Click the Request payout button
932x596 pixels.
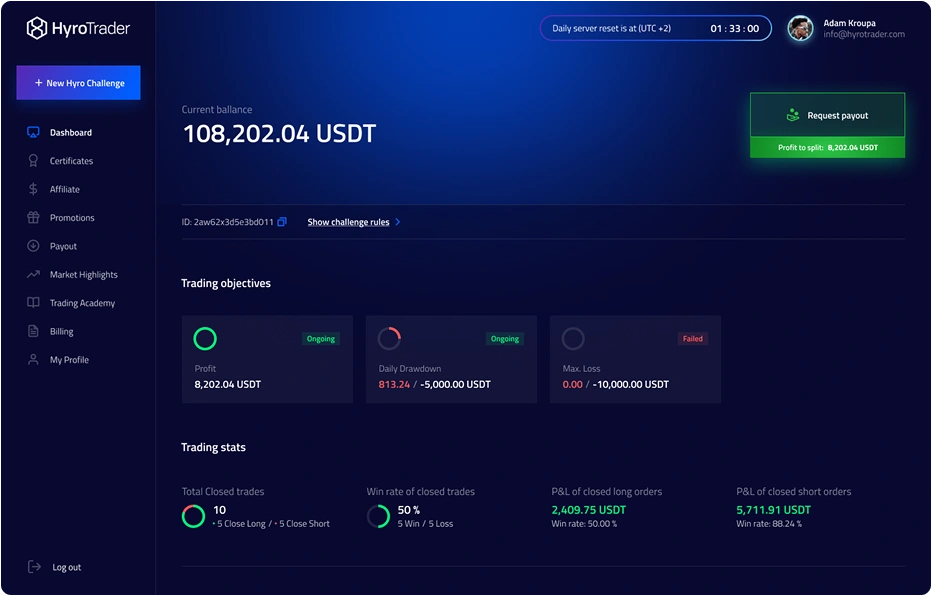click(x=827, y=114)
